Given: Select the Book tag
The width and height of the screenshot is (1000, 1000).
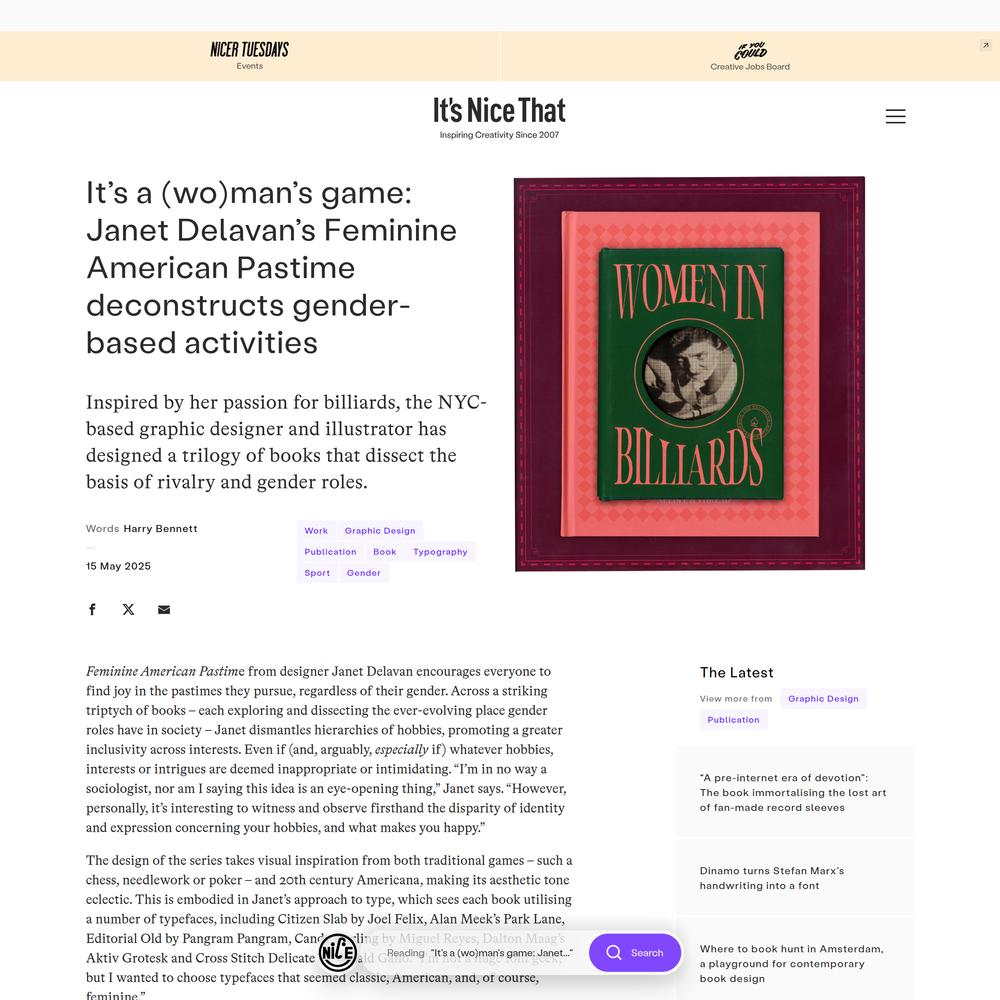Looking at the screenshot, I should tap(385, 552).
